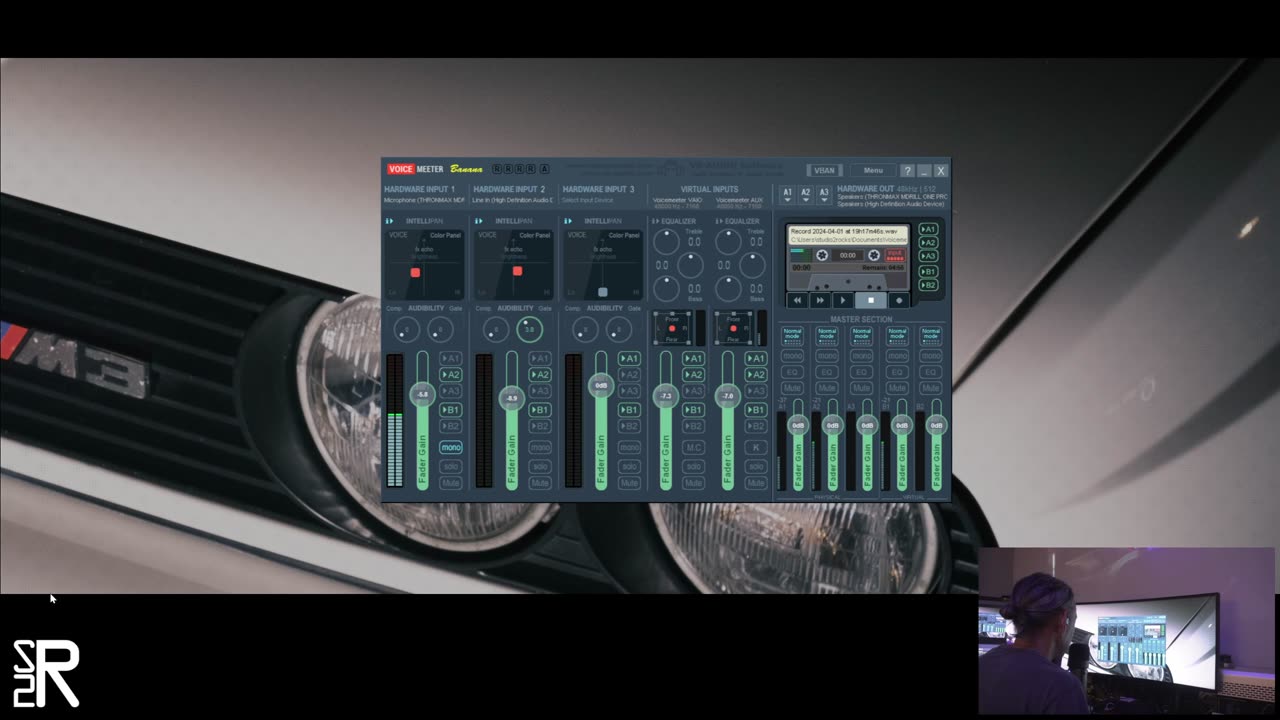Screen dimensions: 1280x720
Task: Start recording with the cassette record button
Action: click(898, 300)
